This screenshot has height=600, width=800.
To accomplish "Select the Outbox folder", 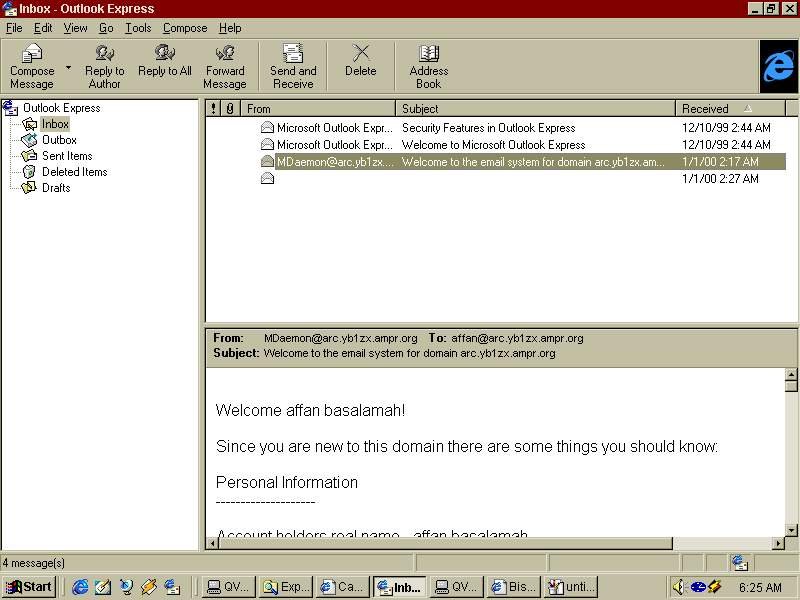I will pyautogui.click(x=59, y=140).
